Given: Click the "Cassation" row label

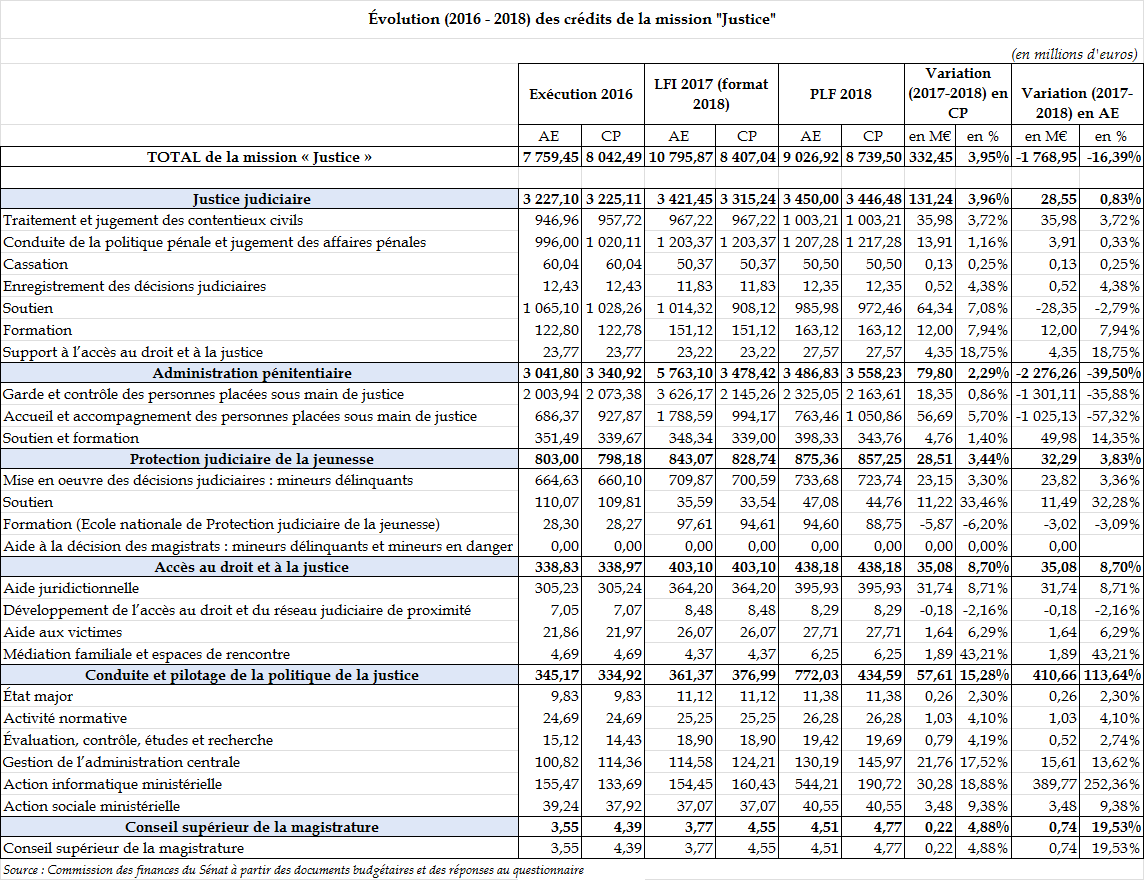Looking at the screenshot, I should [36, 264].
